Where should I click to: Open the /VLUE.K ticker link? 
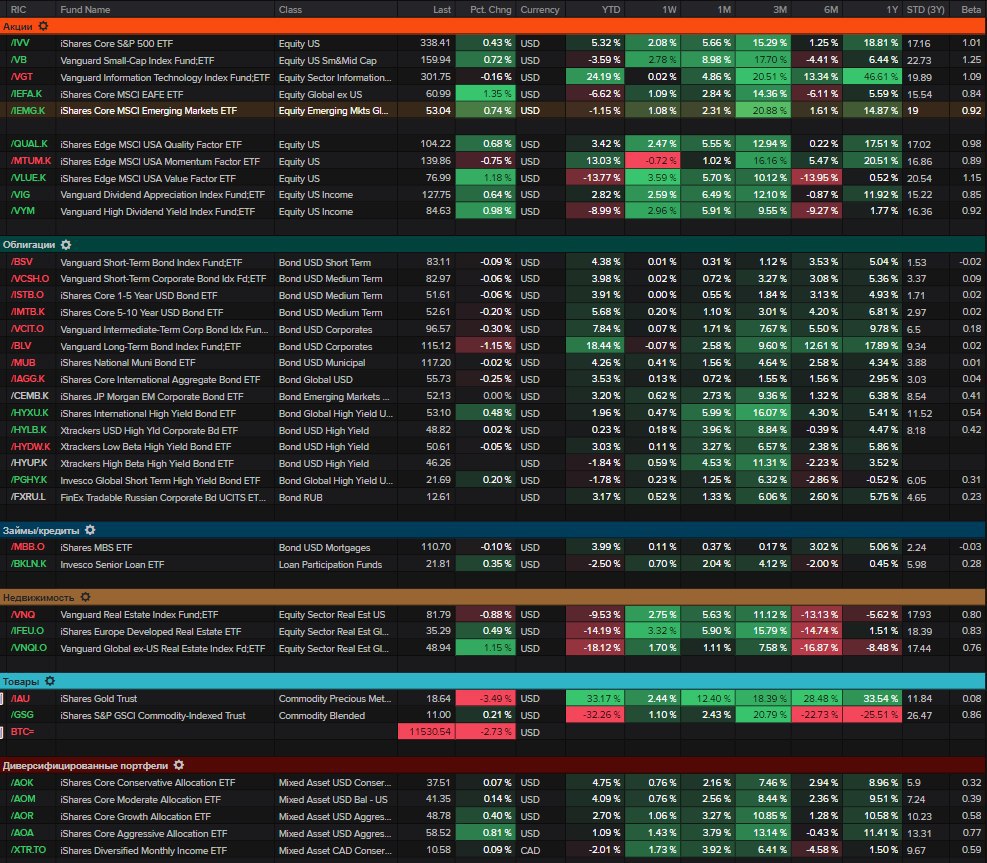(x=28, y=178)
